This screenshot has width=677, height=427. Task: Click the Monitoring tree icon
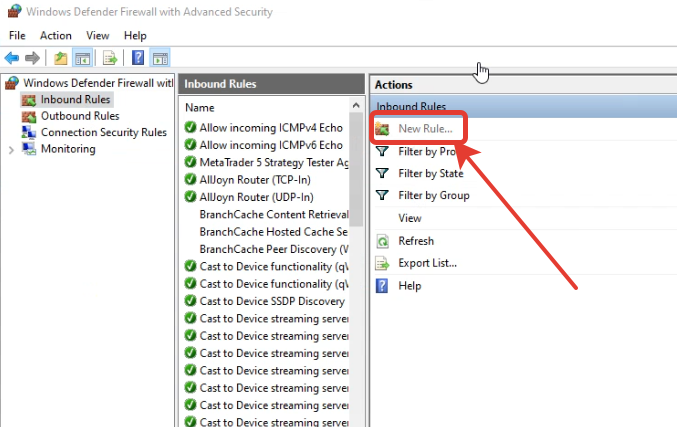[x=29, y=149]
